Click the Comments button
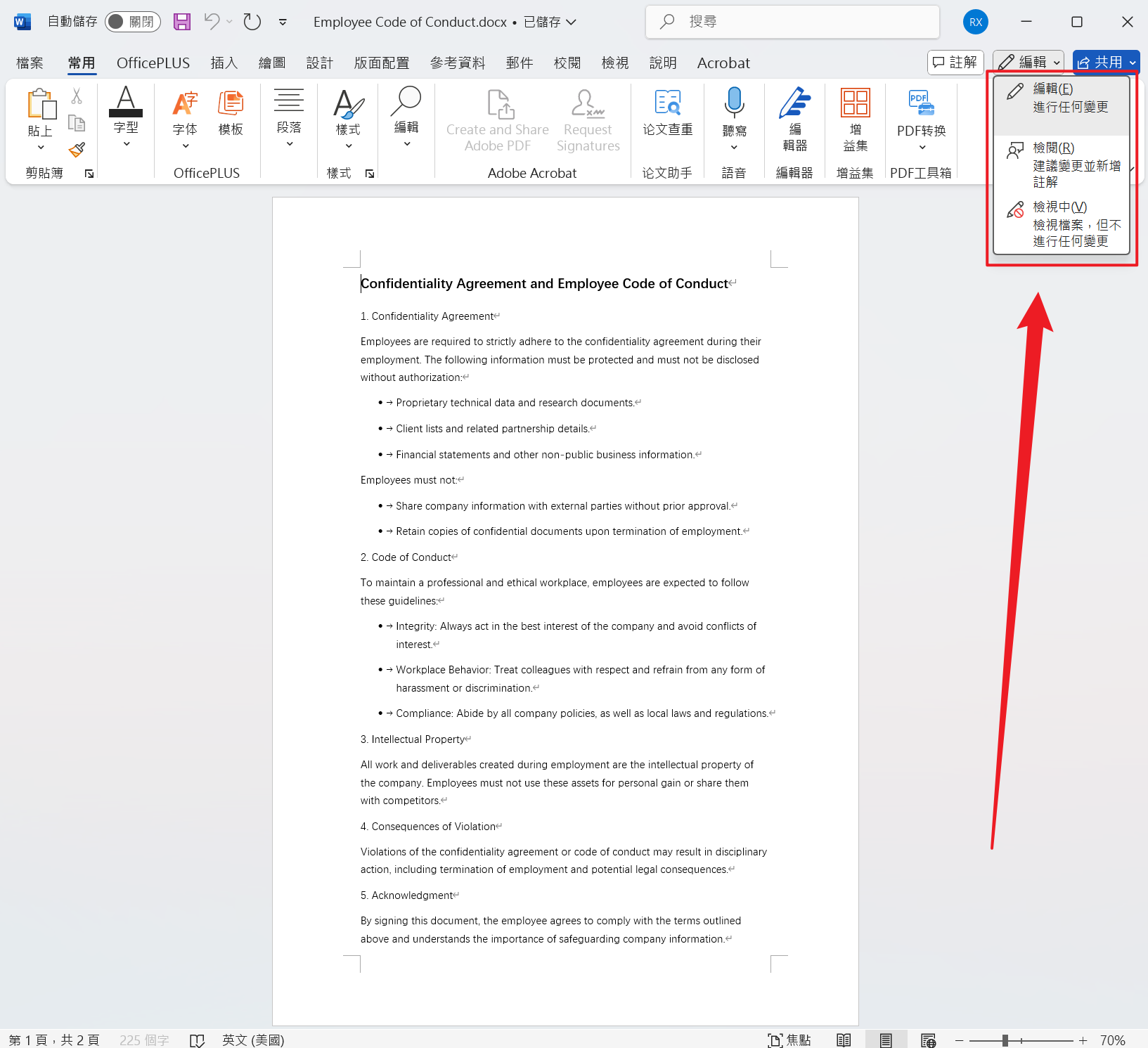 click(x=955, y=63)
